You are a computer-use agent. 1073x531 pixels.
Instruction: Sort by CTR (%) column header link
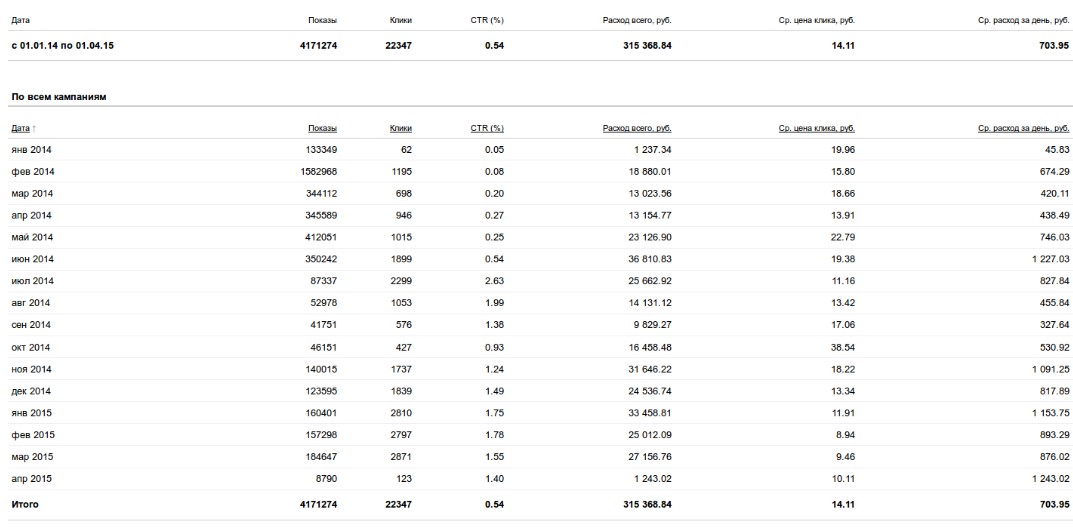click(x=487, y=128)
